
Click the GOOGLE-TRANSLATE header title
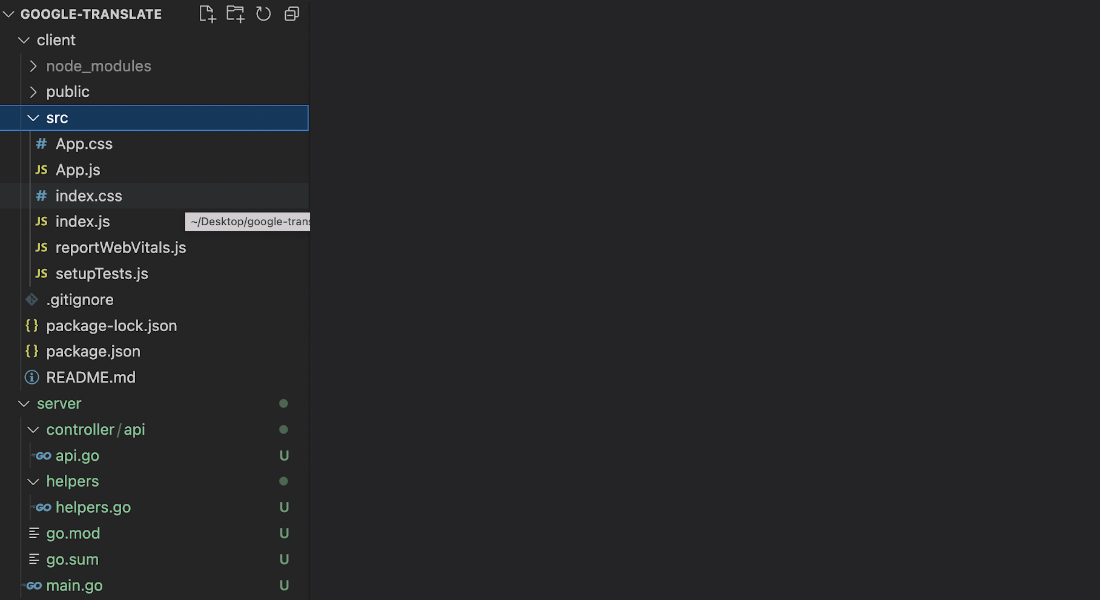91,14
